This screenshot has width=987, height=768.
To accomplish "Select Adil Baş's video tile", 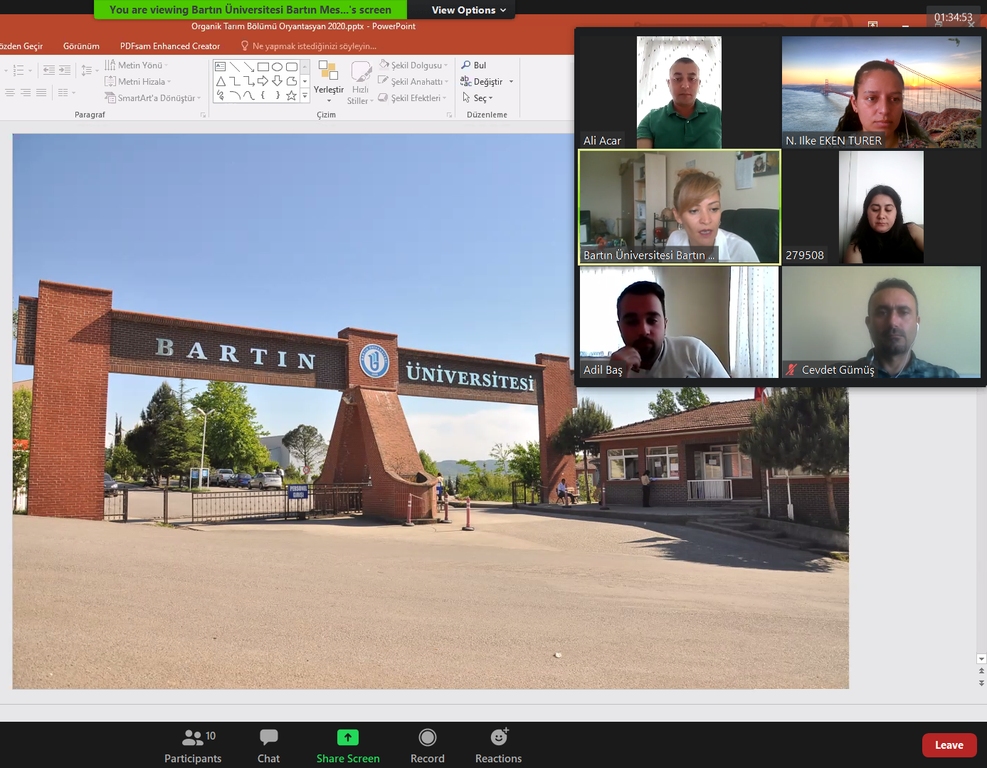I will 679,322.
